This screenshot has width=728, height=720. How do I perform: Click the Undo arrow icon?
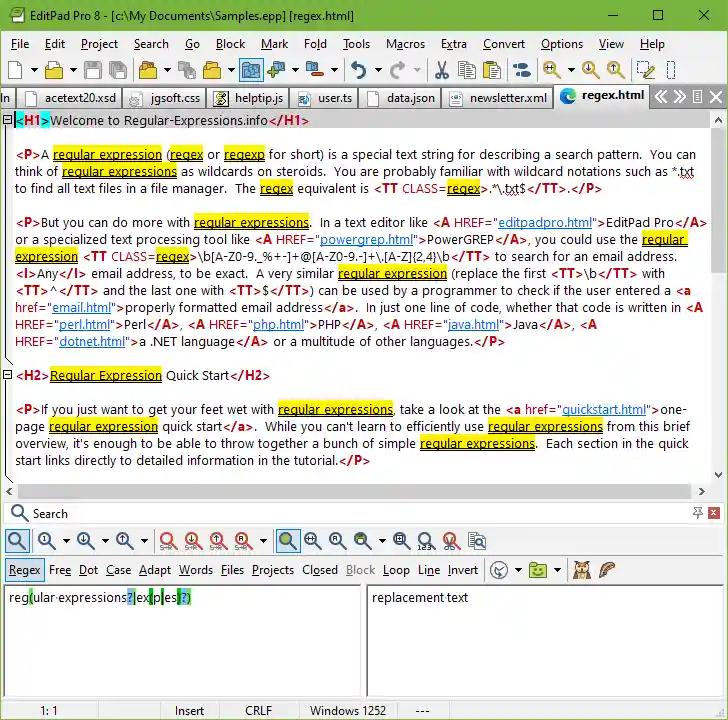tap(358, 70)
